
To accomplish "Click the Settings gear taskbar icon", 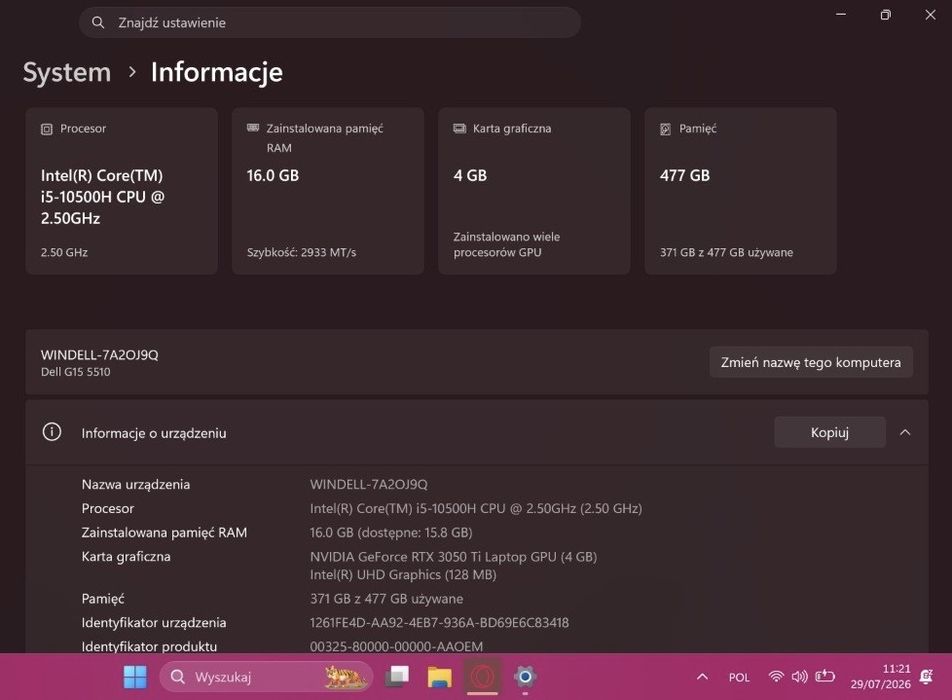I will [525, 676].
